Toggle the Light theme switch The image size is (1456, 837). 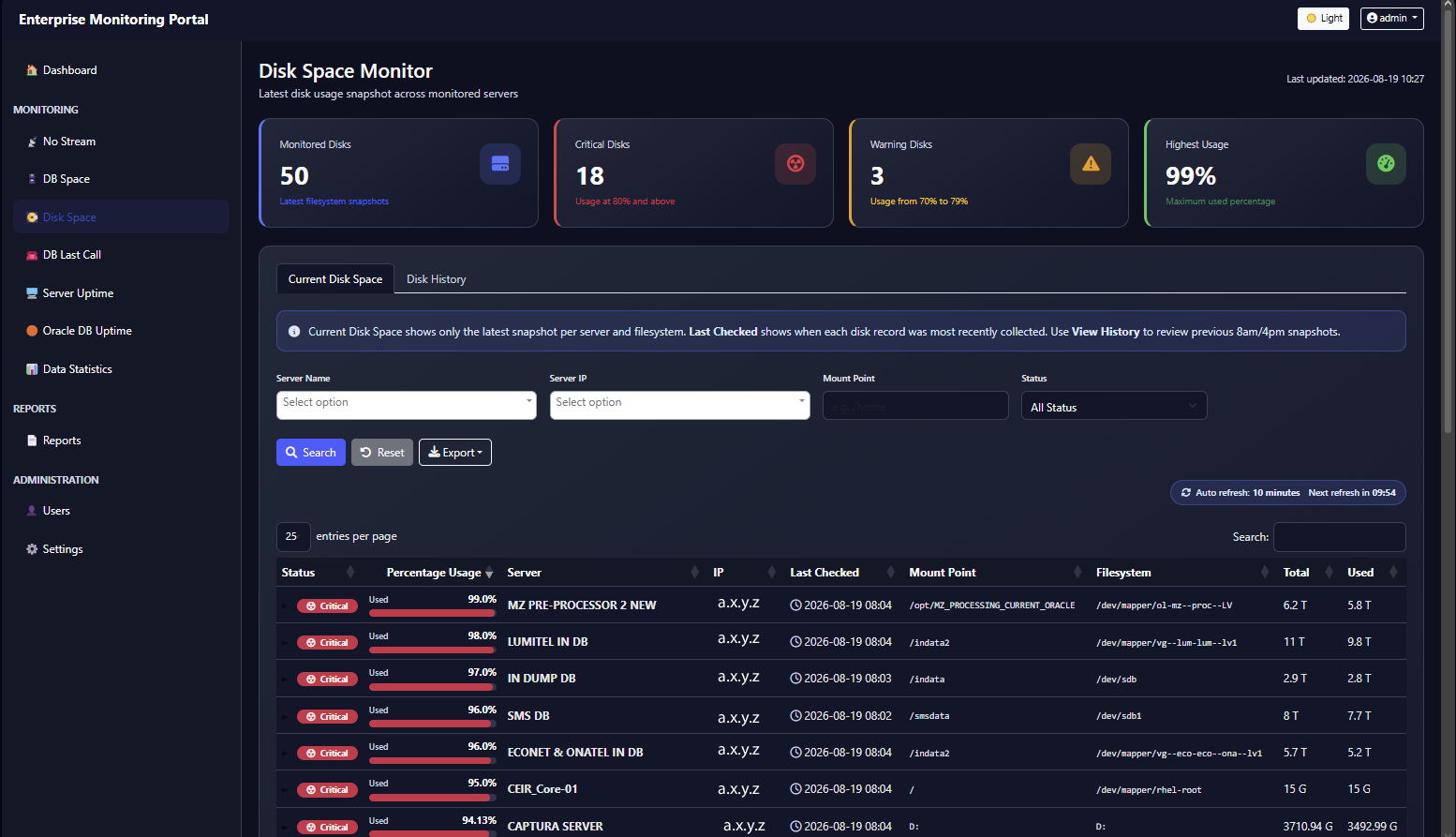tap(1323, 19)
